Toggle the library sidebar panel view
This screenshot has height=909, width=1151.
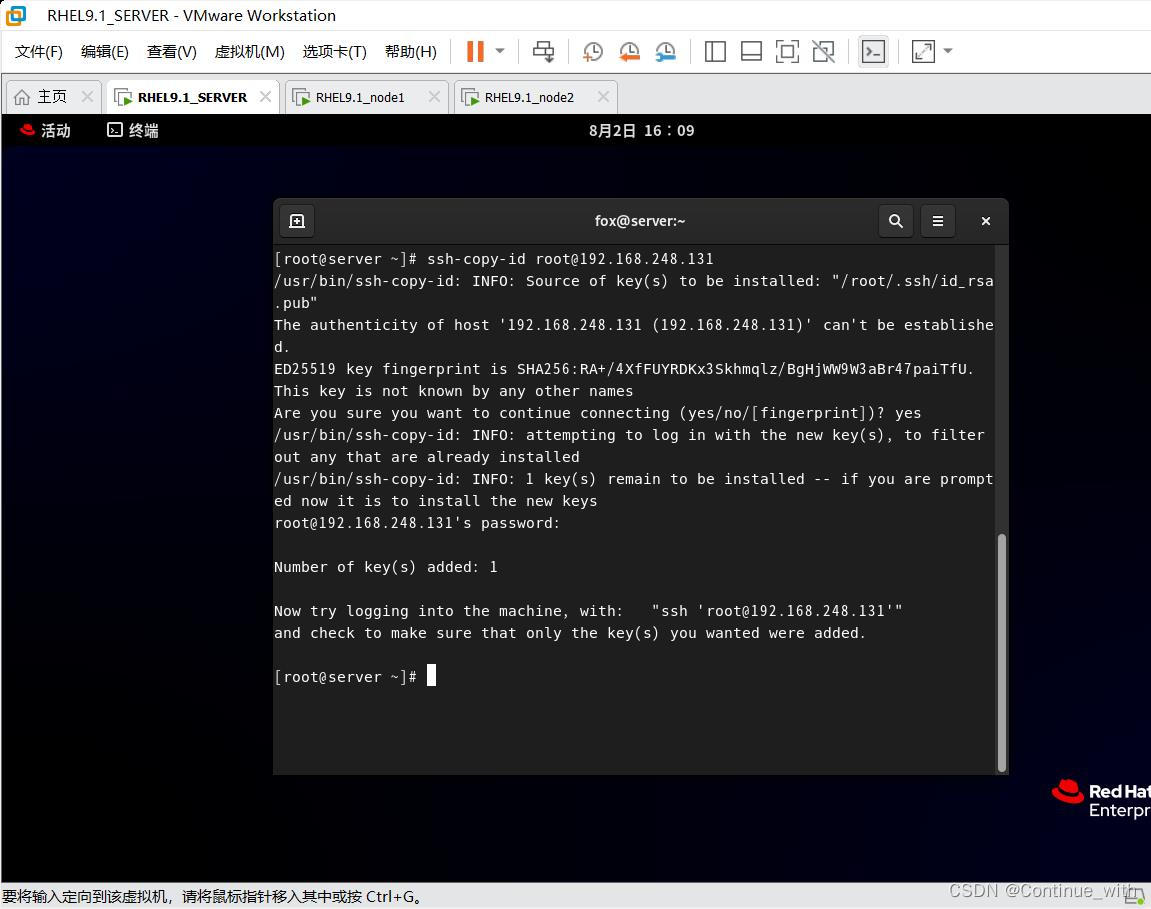715,51
